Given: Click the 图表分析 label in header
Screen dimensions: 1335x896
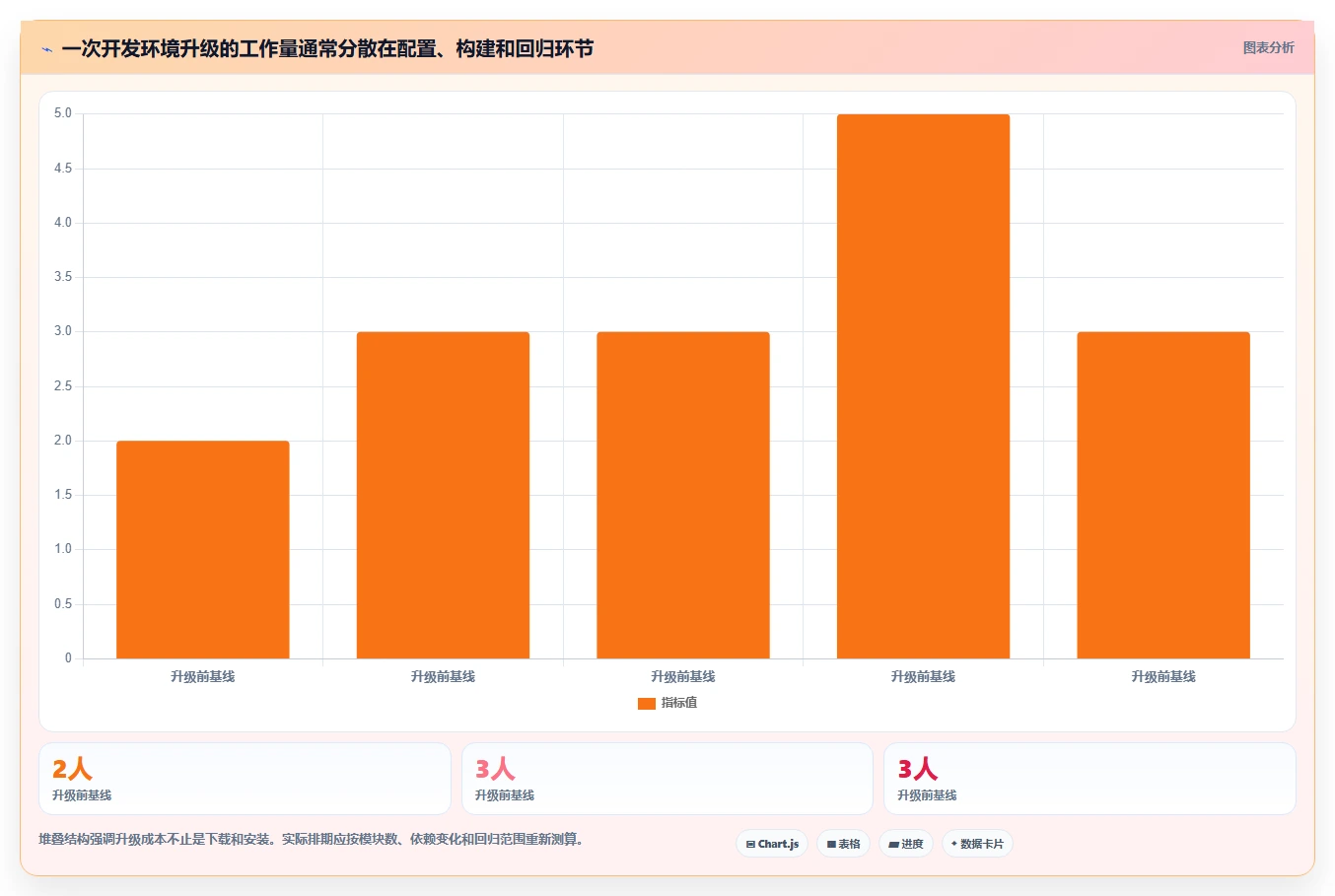Looking at the screenshot, I should tap(1268, 47).
